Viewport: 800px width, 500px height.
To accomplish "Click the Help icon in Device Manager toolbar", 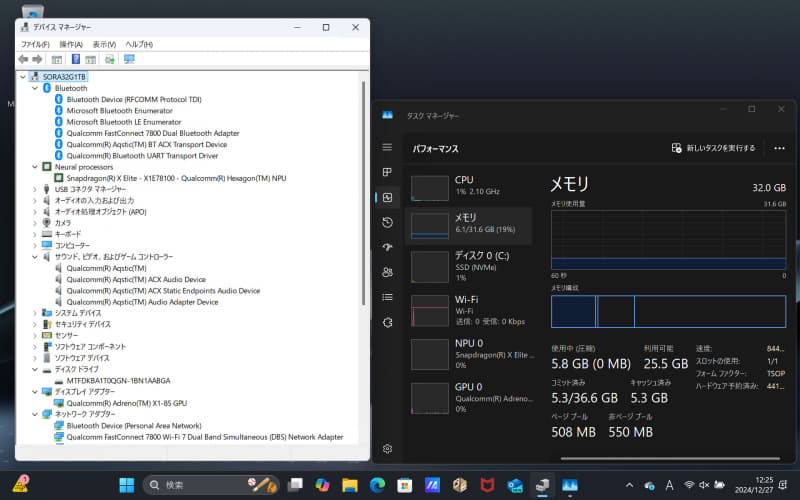I will click(x=76, y=59).
